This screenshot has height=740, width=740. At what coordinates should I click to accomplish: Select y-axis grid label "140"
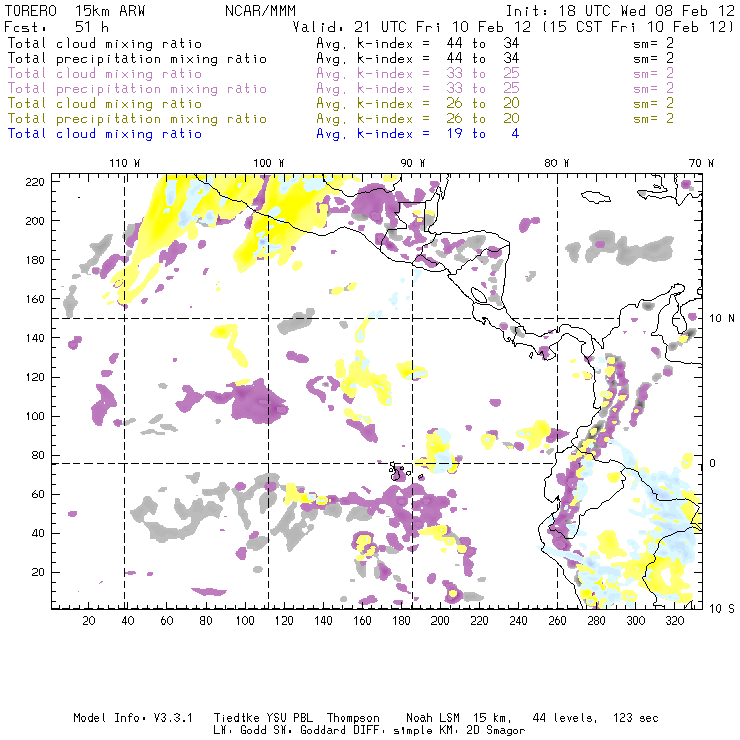click(x=35, y=338)
